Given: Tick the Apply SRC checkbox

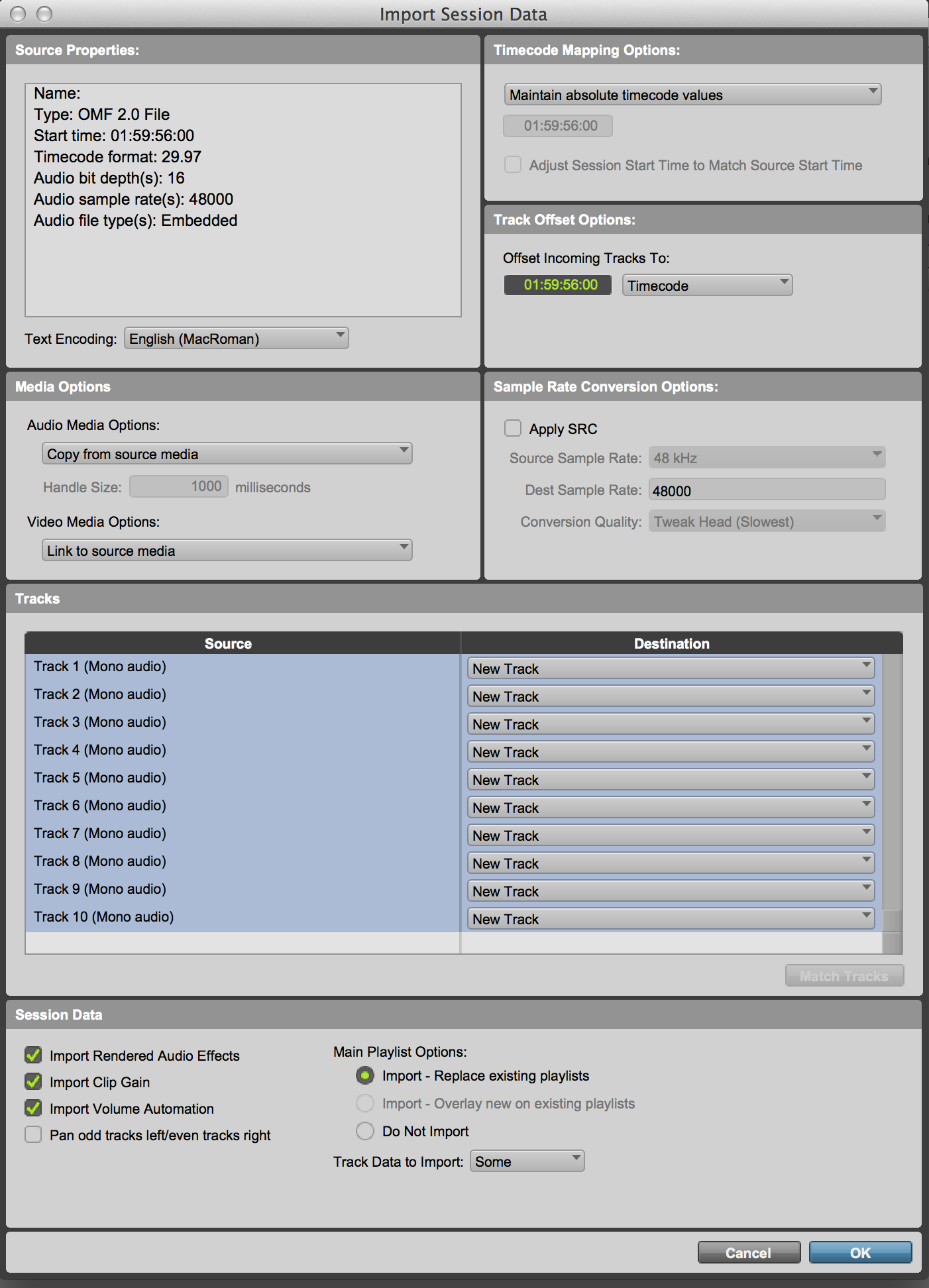Looking at the screenshot, I should [x=513, y=428].
